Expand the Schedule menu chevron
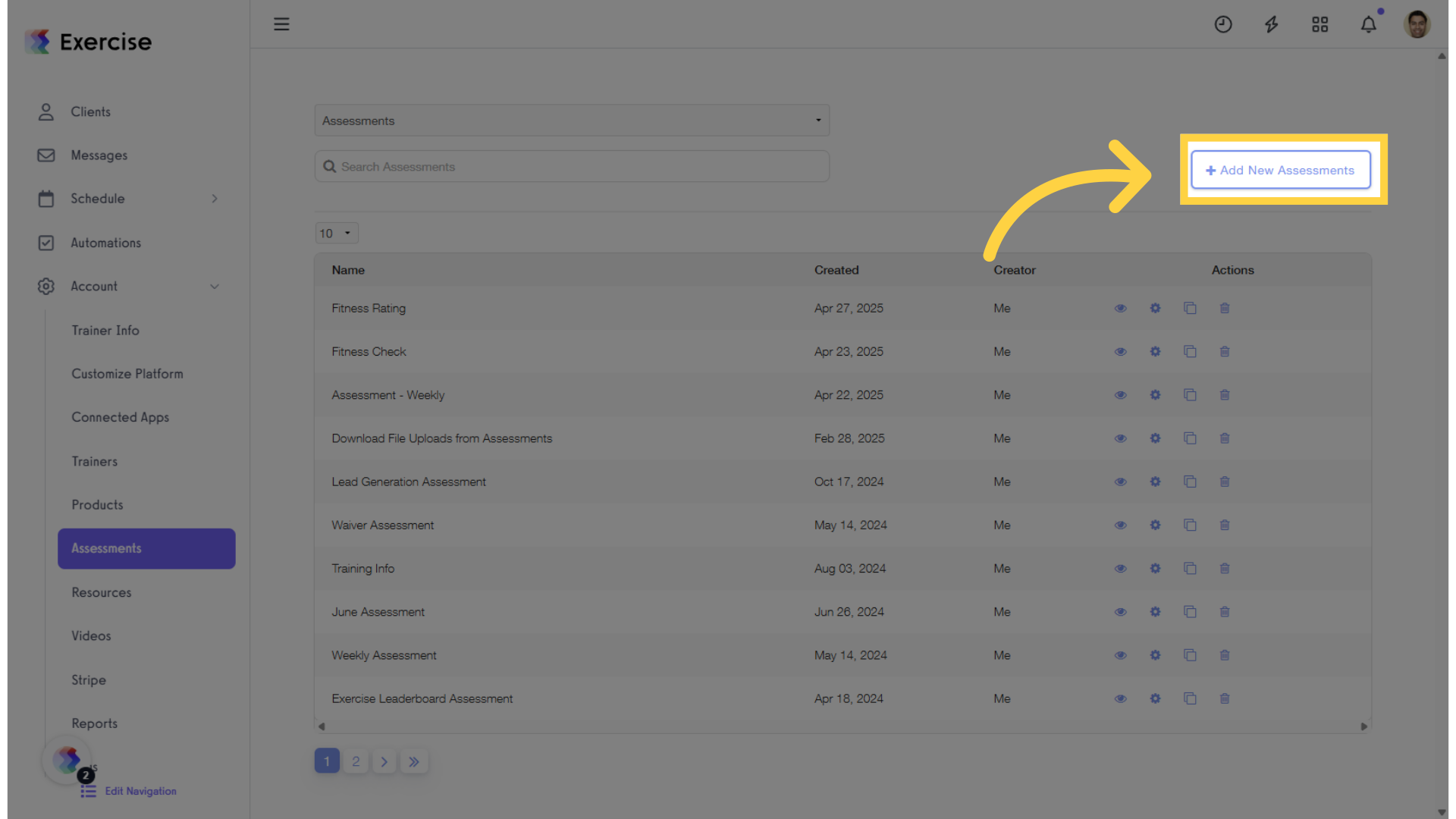1456x819 pixels. pos(215,199)
